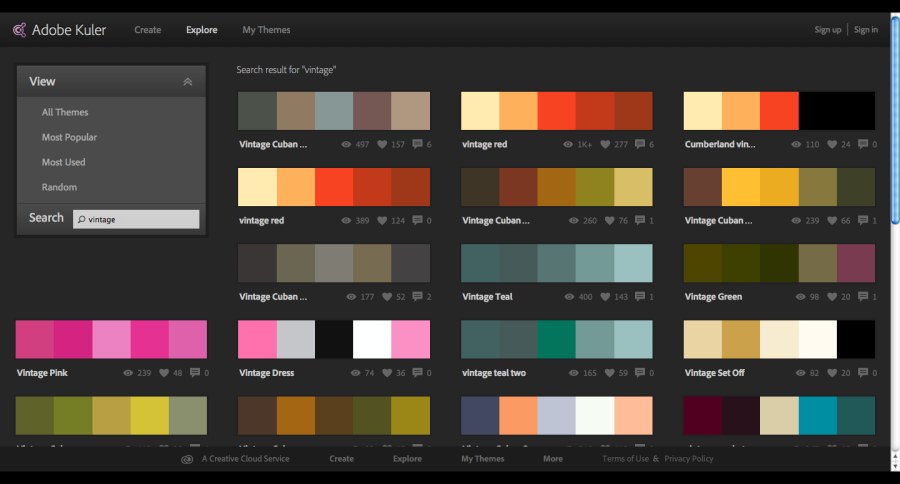Like Vintage Green using its heart icon
The width and height of the screenshot is (900, 484).
pos(828,297)
